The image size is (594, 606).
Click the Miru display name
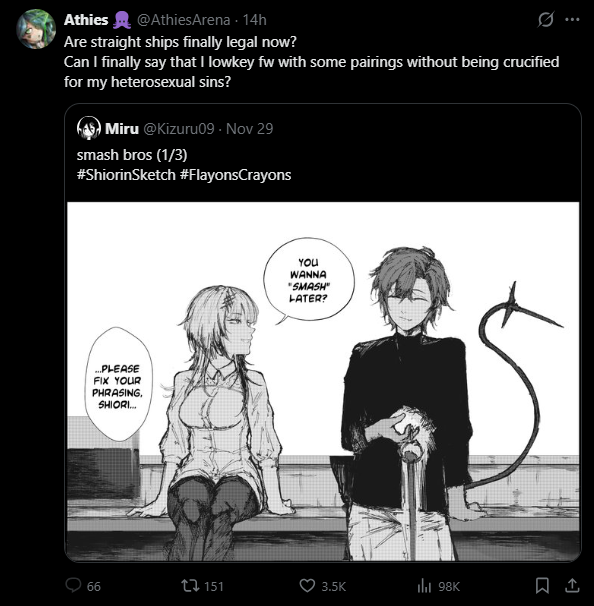[x=122, y=129]
